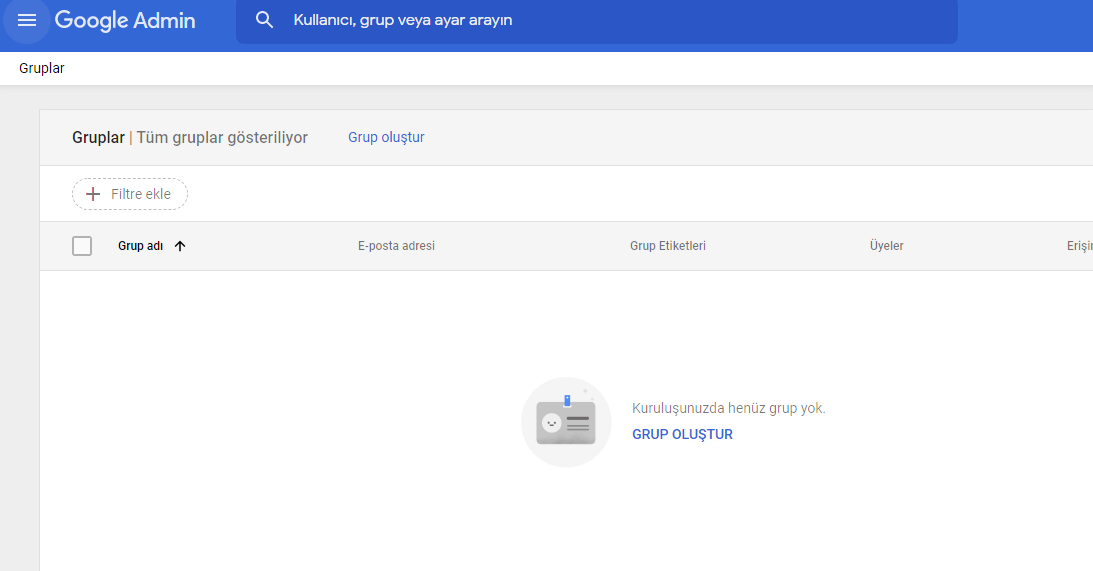The height and width of the screenshot is (571, 1093).
Task: Sort by the 'Grup adı' column header
Action: tap(140, 246)
